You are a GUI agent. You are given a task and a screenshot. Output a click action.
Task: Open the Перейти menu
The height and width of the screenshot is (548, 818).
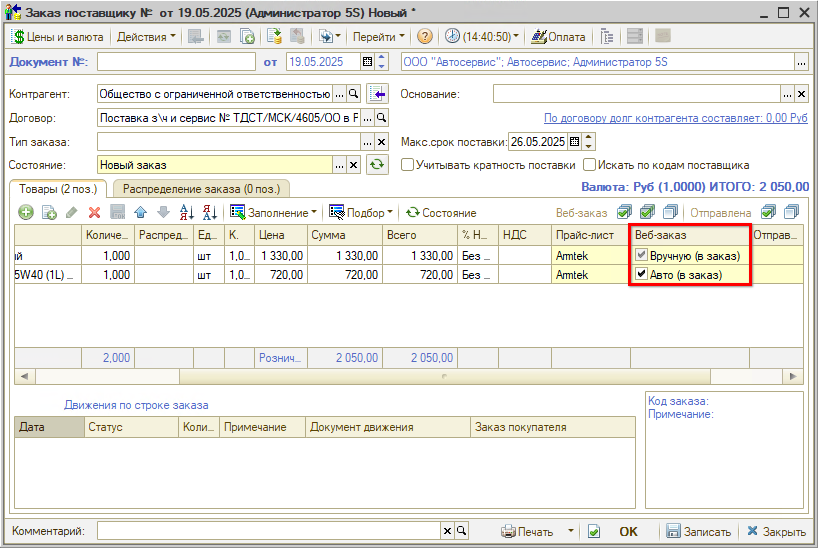[378, 37]
